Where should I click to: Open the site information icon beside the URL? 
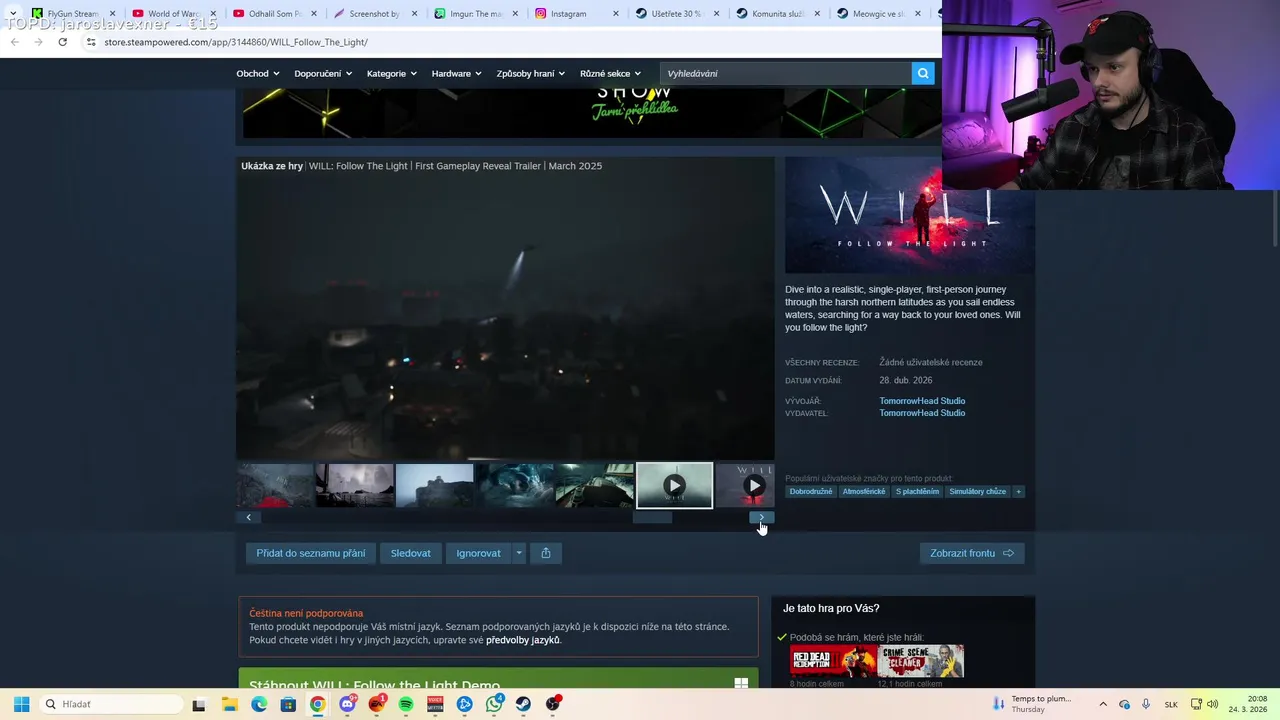tap(91, 42)
